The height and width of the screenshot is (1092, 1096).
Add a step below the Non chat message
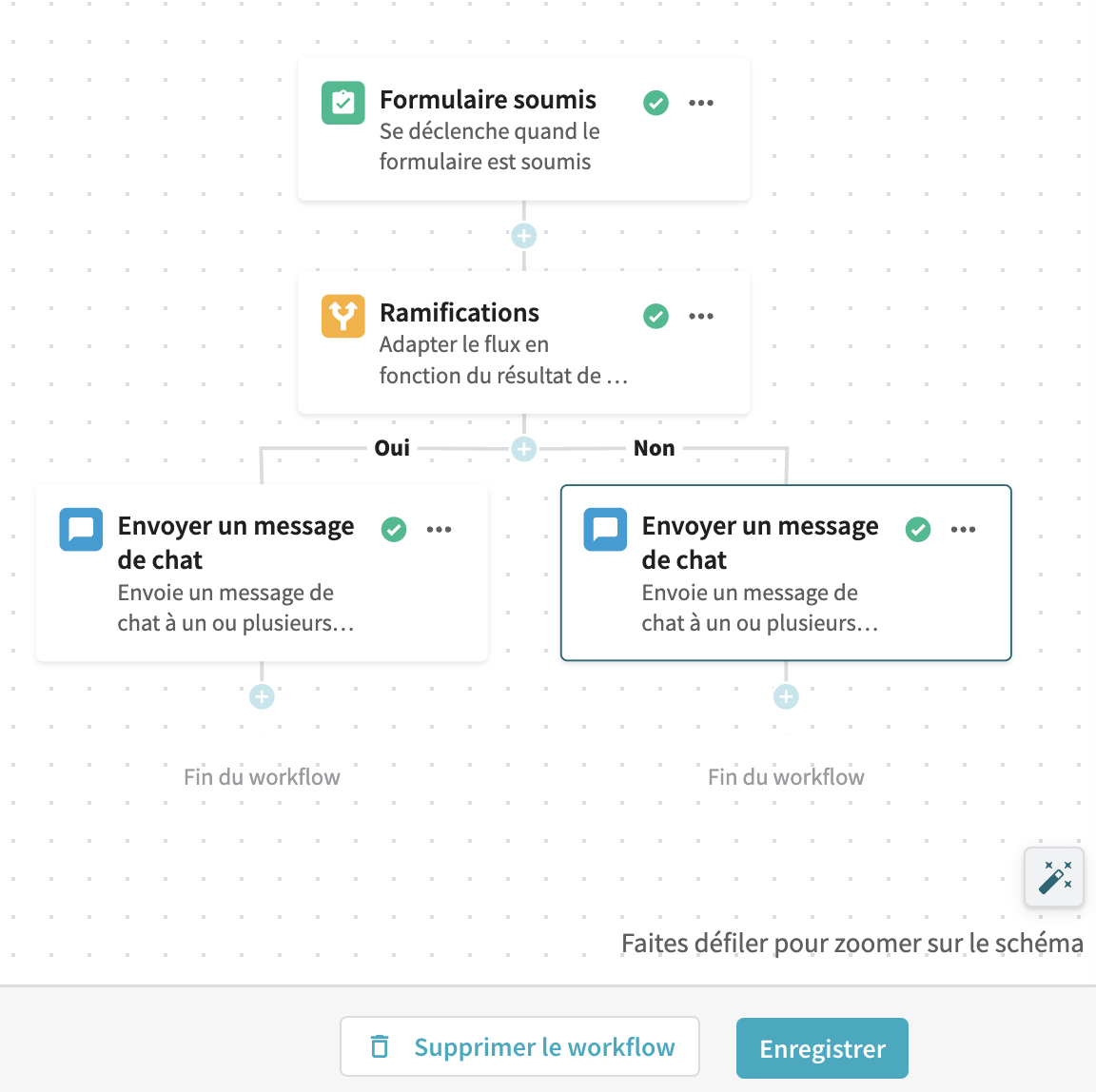coord(786,697)
